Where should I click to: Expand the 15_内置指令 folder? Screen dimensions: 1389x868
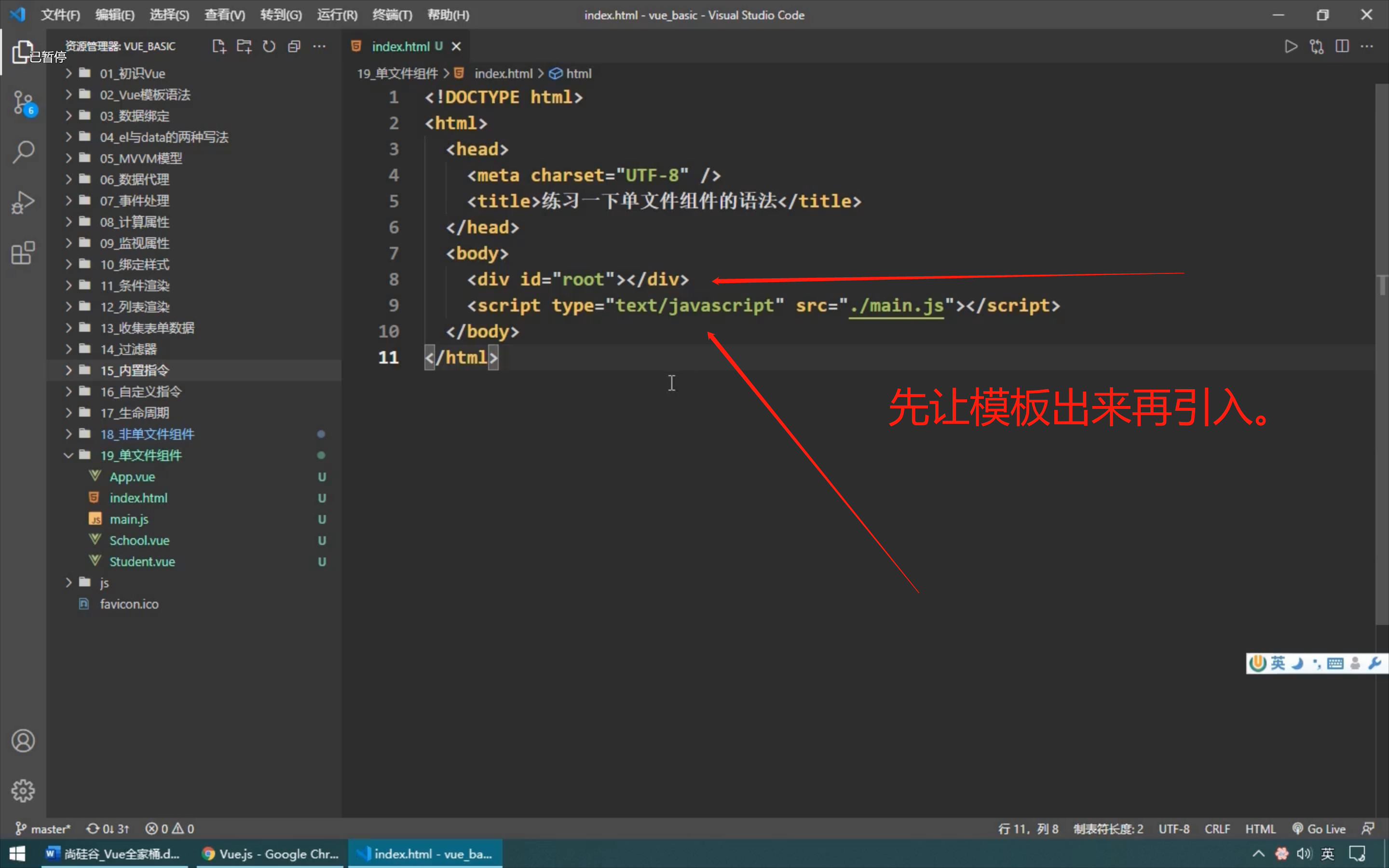(194, 370)
